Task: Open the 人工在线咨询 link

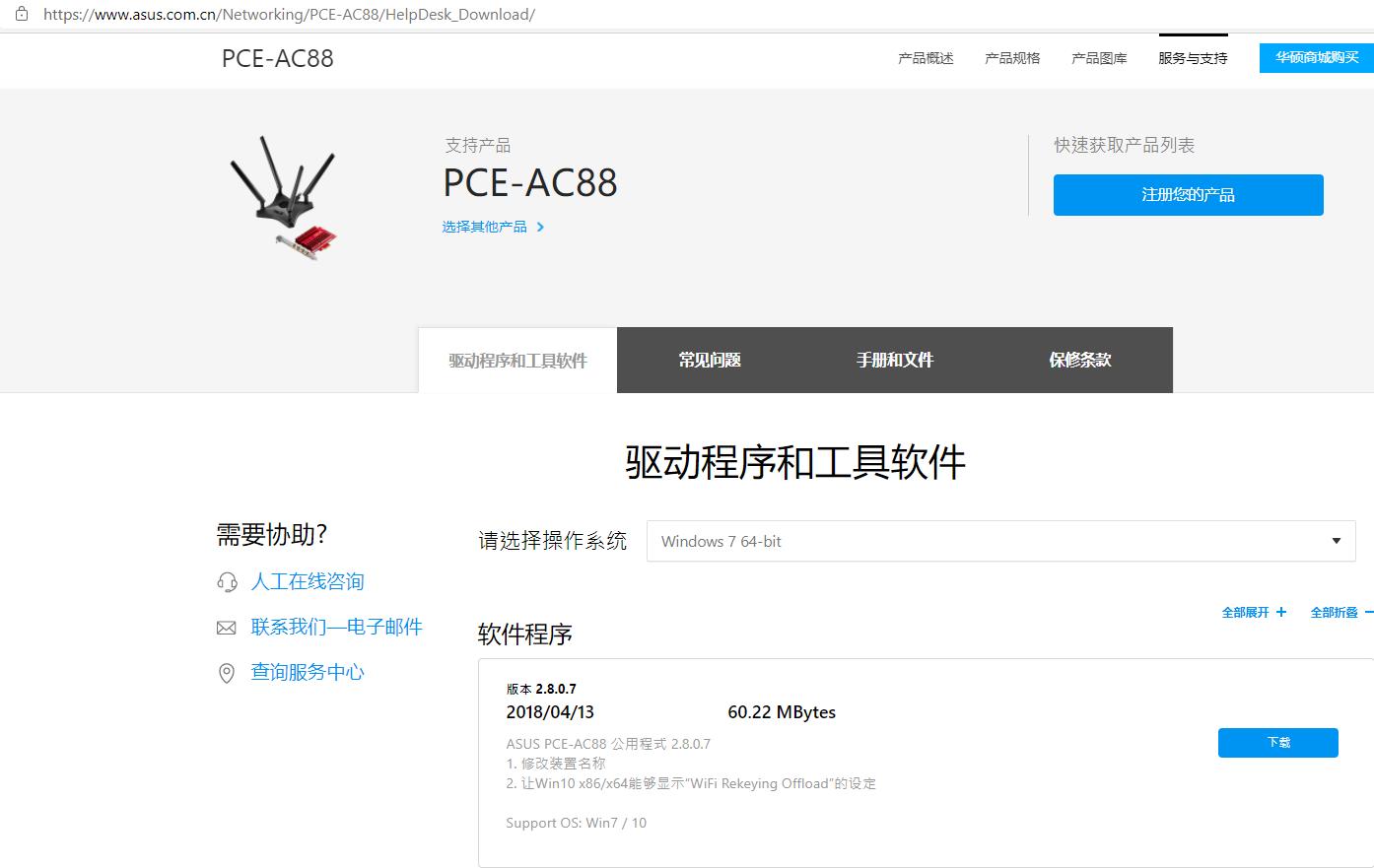Action: coord(308,582)
